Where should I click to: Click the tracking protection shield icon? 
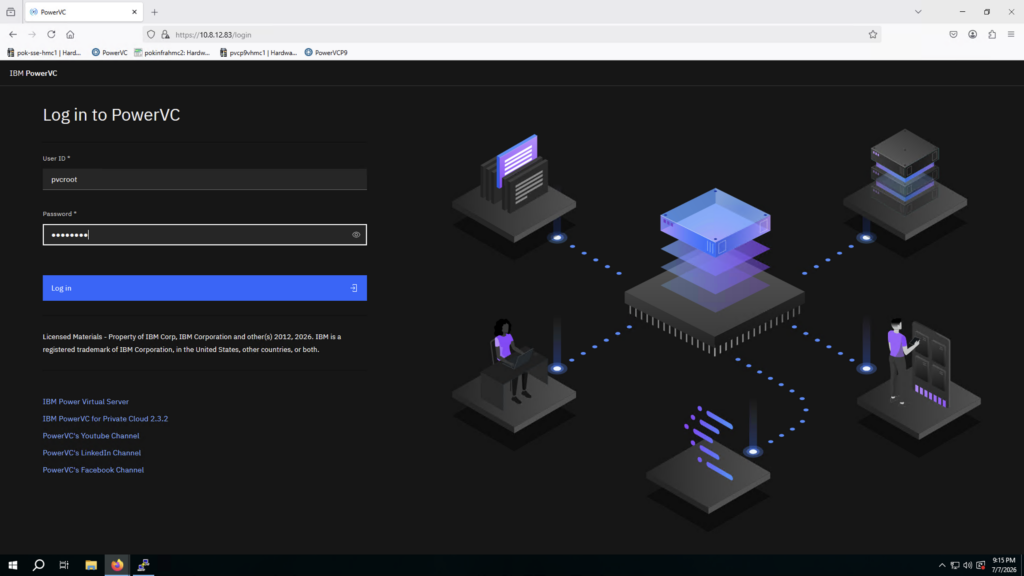(x=151, y=35)
